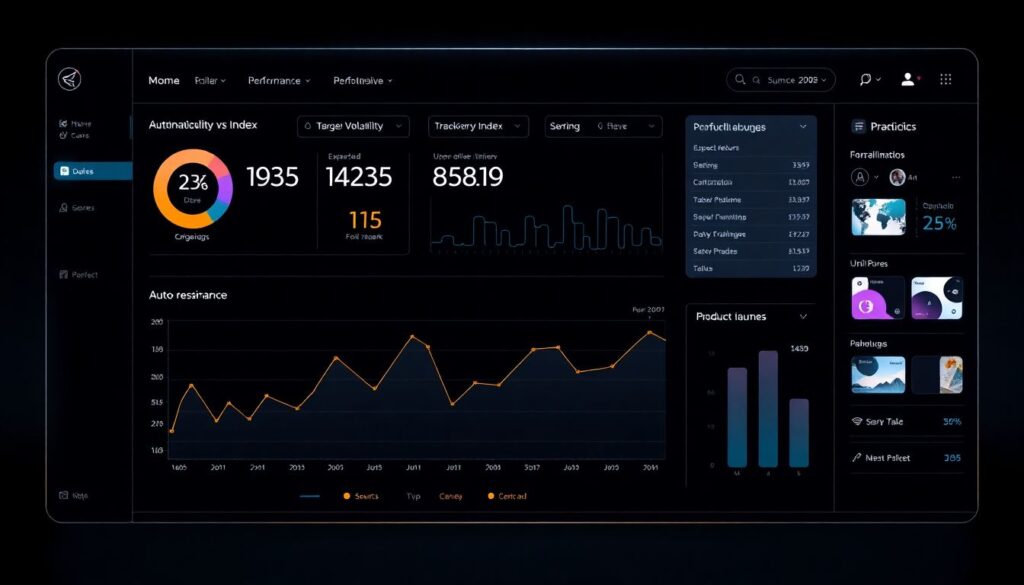
Task: Click the key icon next to Mest Palcet
Action: 857,457
